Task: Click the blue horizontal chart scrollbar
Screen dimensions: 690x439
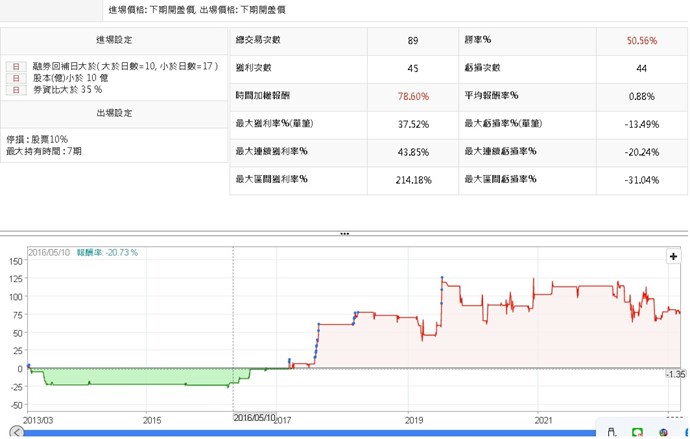Action: coord(300,432)
